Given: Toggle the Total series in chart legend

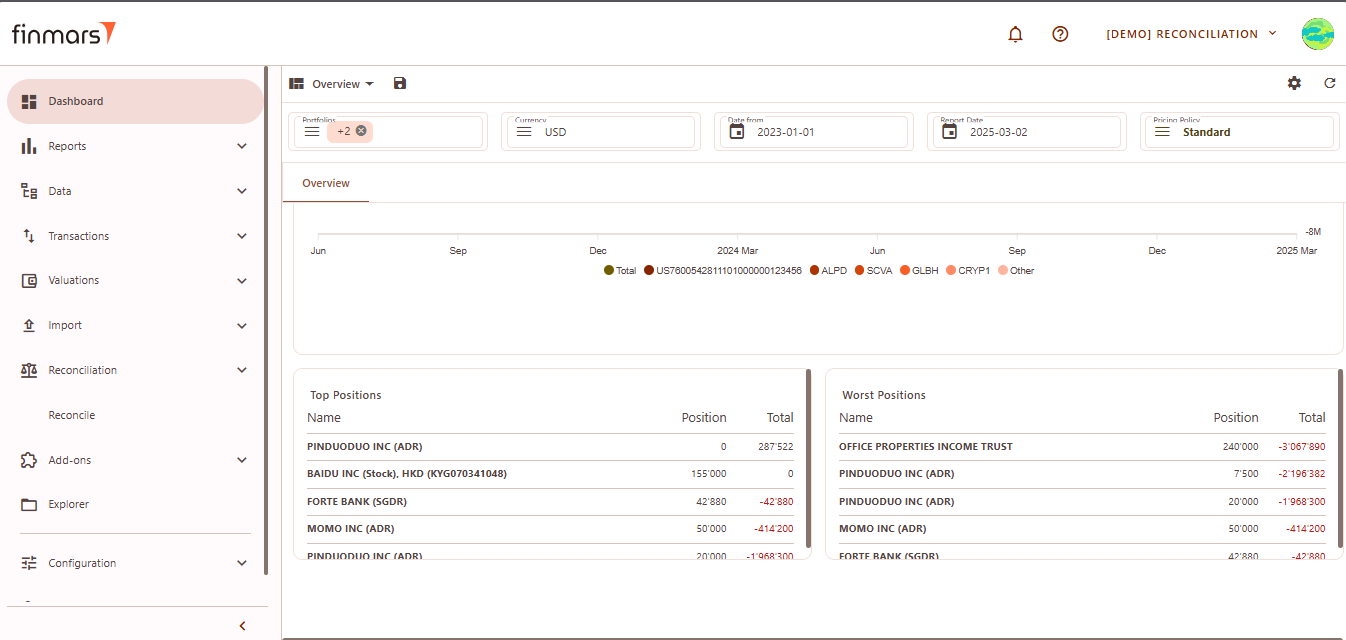Looking at the screenshot, I should click(x=620, y=271).
